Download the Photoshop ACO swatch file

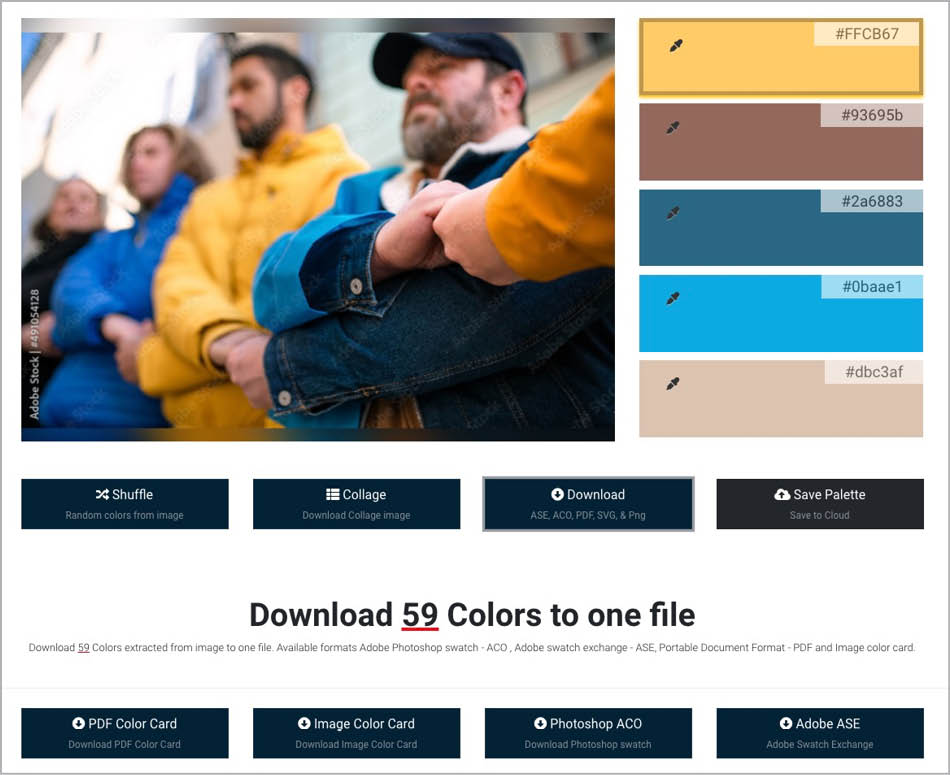click(588, 733)
